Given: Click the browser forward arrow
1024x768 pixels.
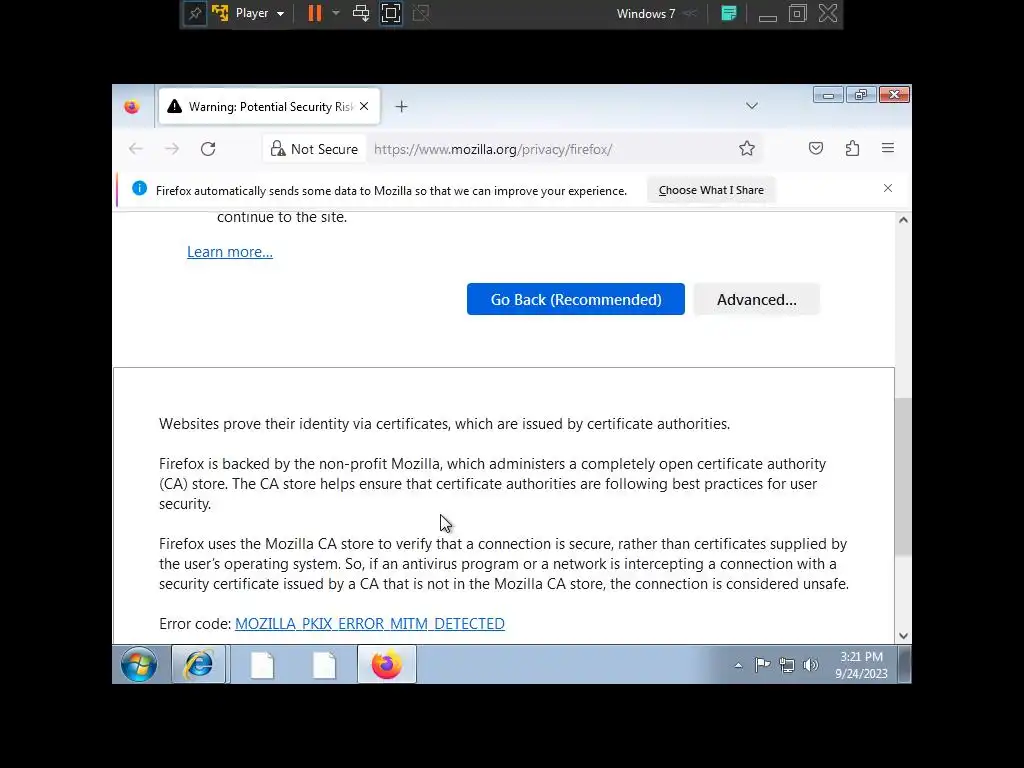Looking at the screenshot, I should click(172, 149).
